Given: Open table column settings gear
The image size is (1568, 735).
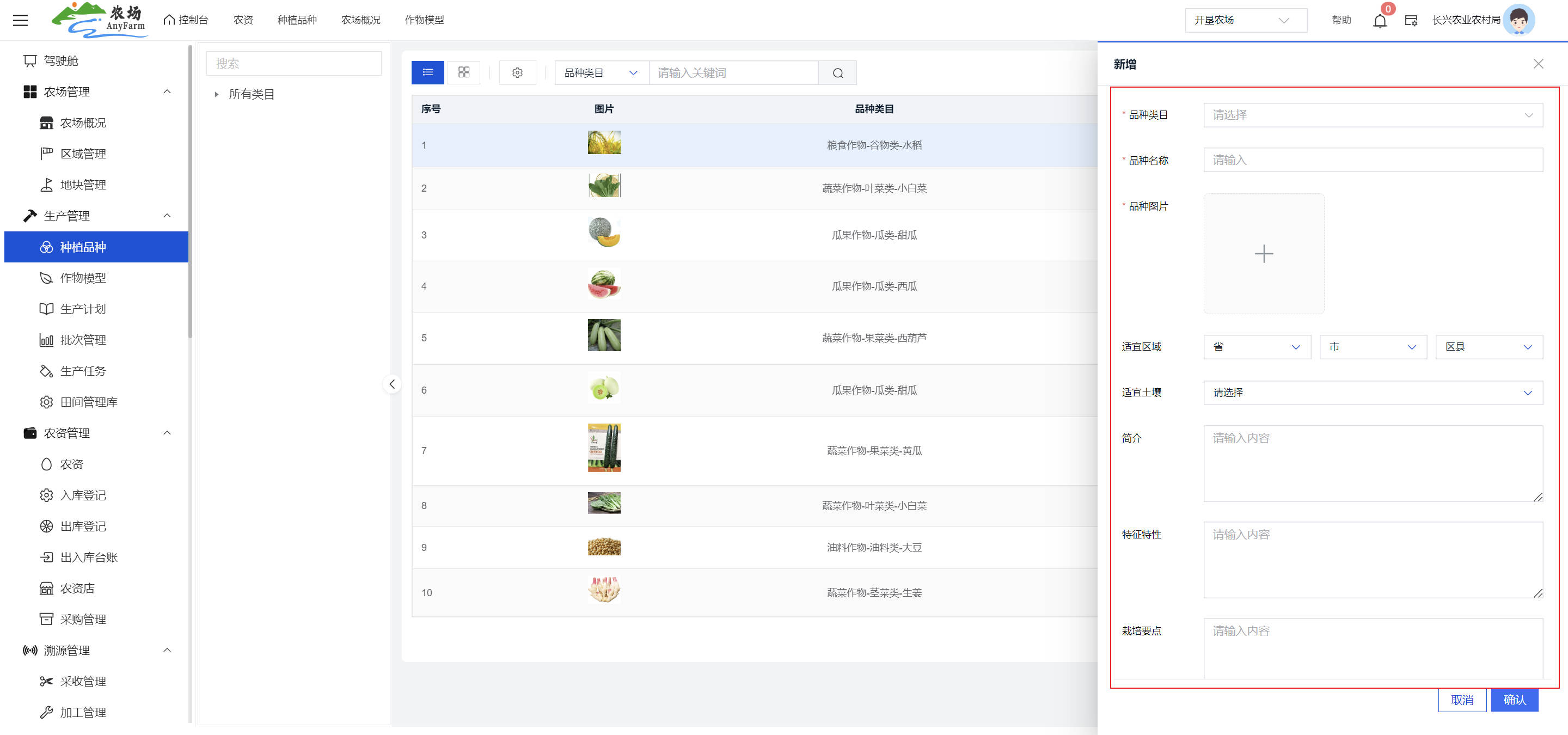Looking at the screenshot, I should pos(517,72).
